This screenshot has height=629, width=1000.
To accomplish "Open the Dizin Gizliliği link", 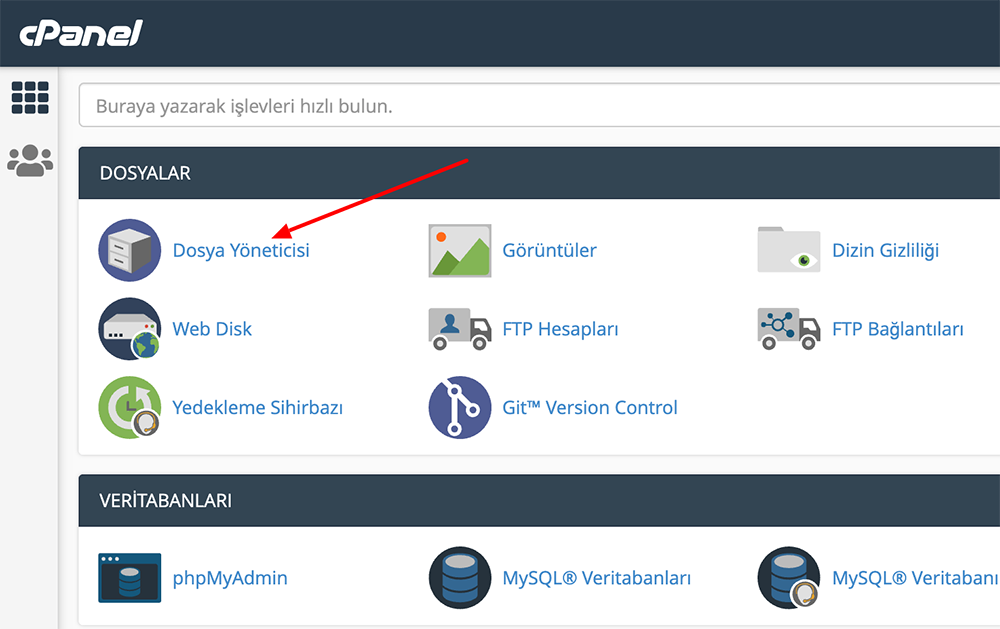I will click(885, 250).
